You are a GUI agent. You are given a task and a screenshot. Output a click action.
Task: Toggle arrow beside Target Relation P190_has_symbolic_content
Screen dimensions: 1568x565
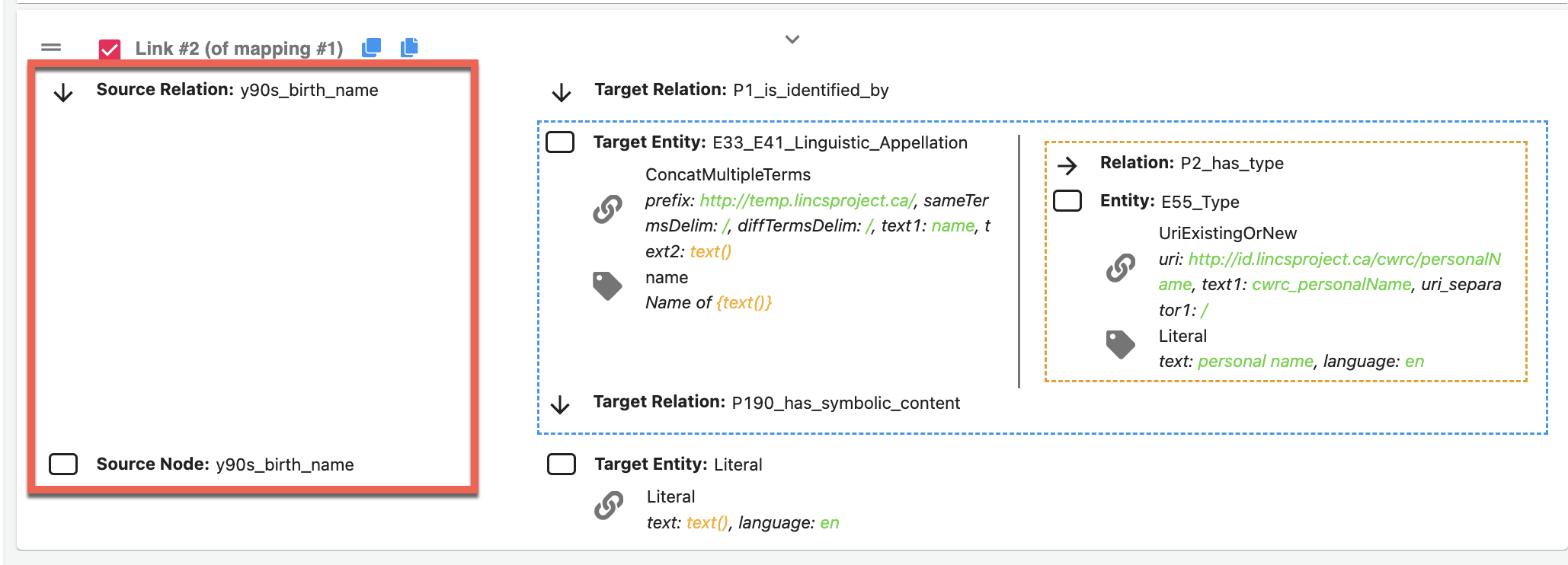pyautogui.click(x=560, y=405)
